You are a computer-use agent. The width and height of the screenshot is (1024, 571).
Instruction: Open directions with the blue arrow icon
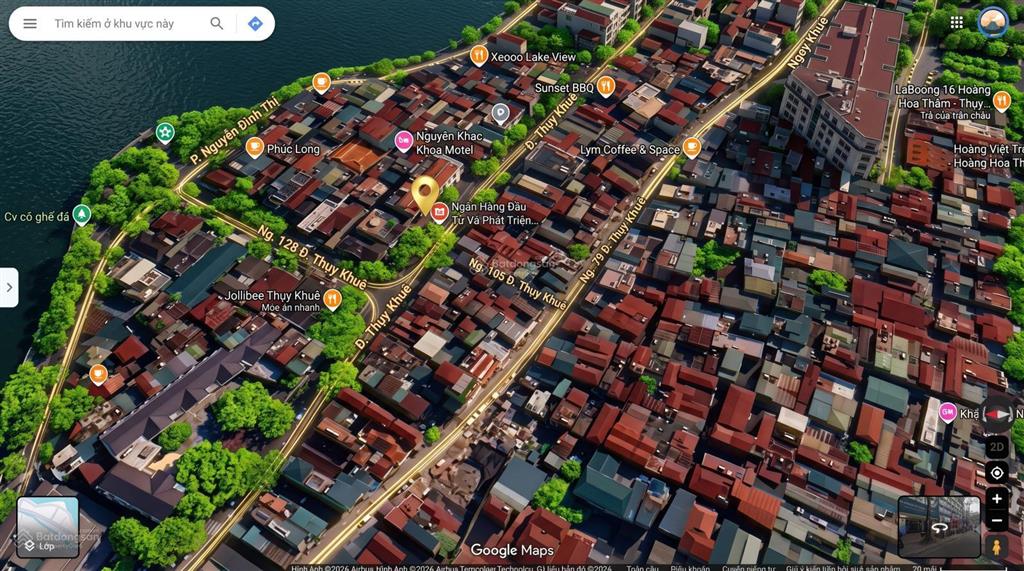255,24
